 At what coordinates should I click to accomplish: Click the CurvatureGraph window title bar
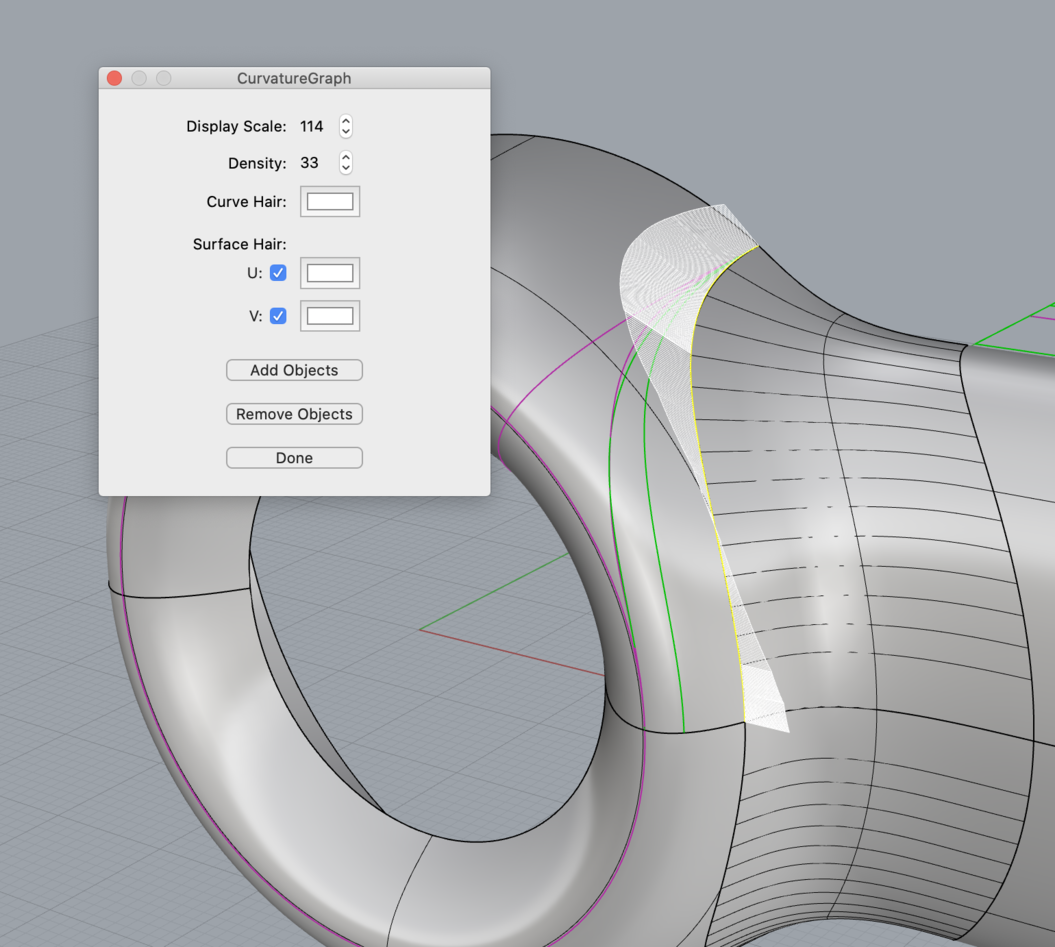[294, 78]
